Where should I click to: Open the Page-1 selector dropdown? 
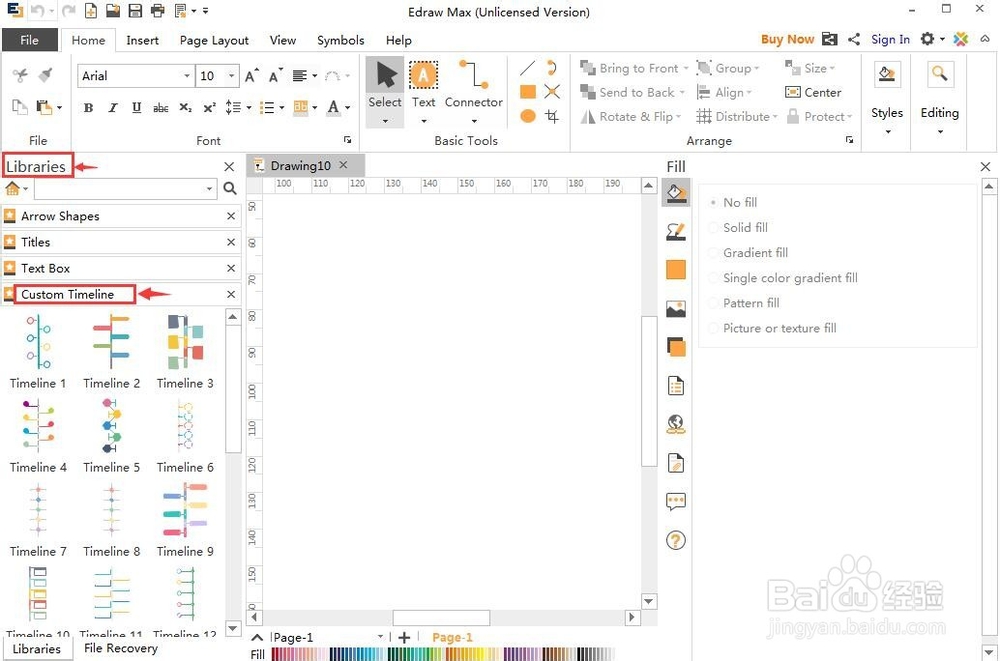point(381,637)
